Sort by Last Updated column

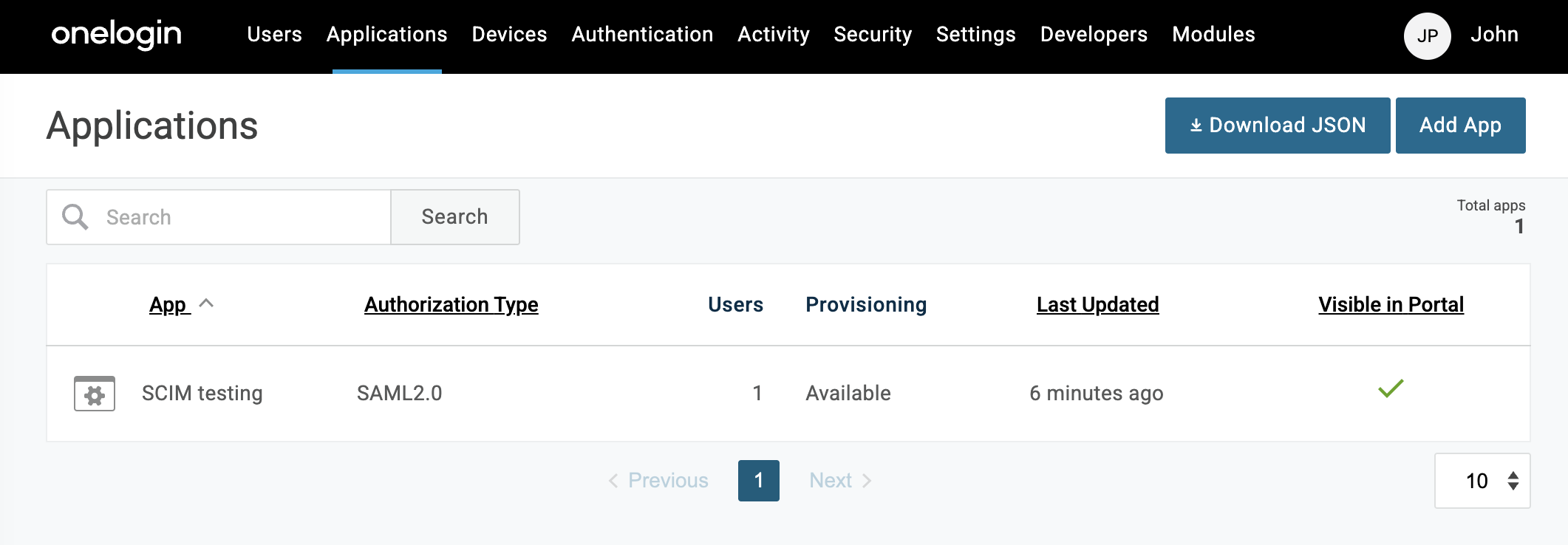pyautogui.click(x=1097, y=304)
